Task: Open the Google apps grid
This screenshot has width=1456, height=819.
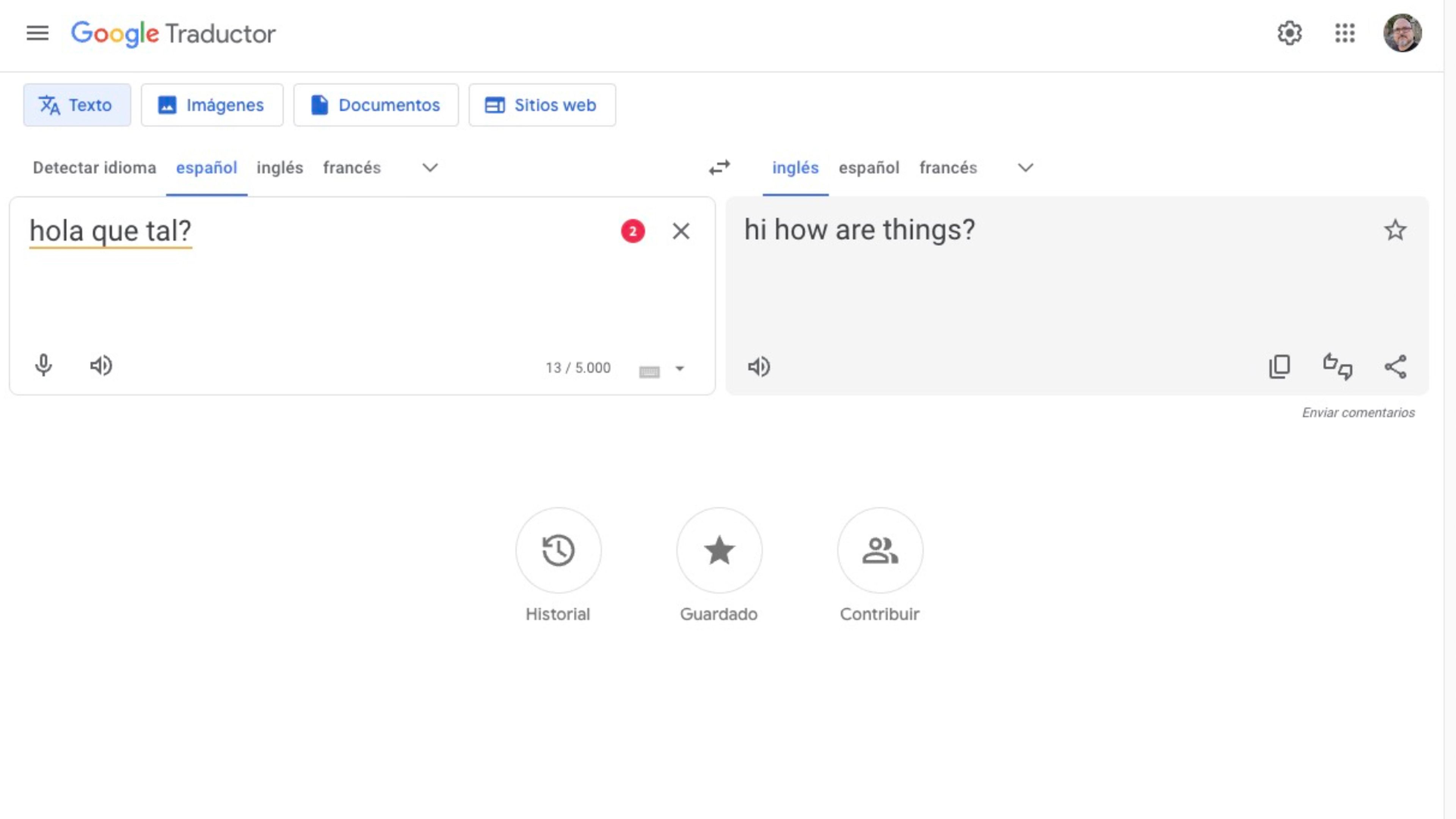Action: pyautogui.click(x=1345, y=33)
